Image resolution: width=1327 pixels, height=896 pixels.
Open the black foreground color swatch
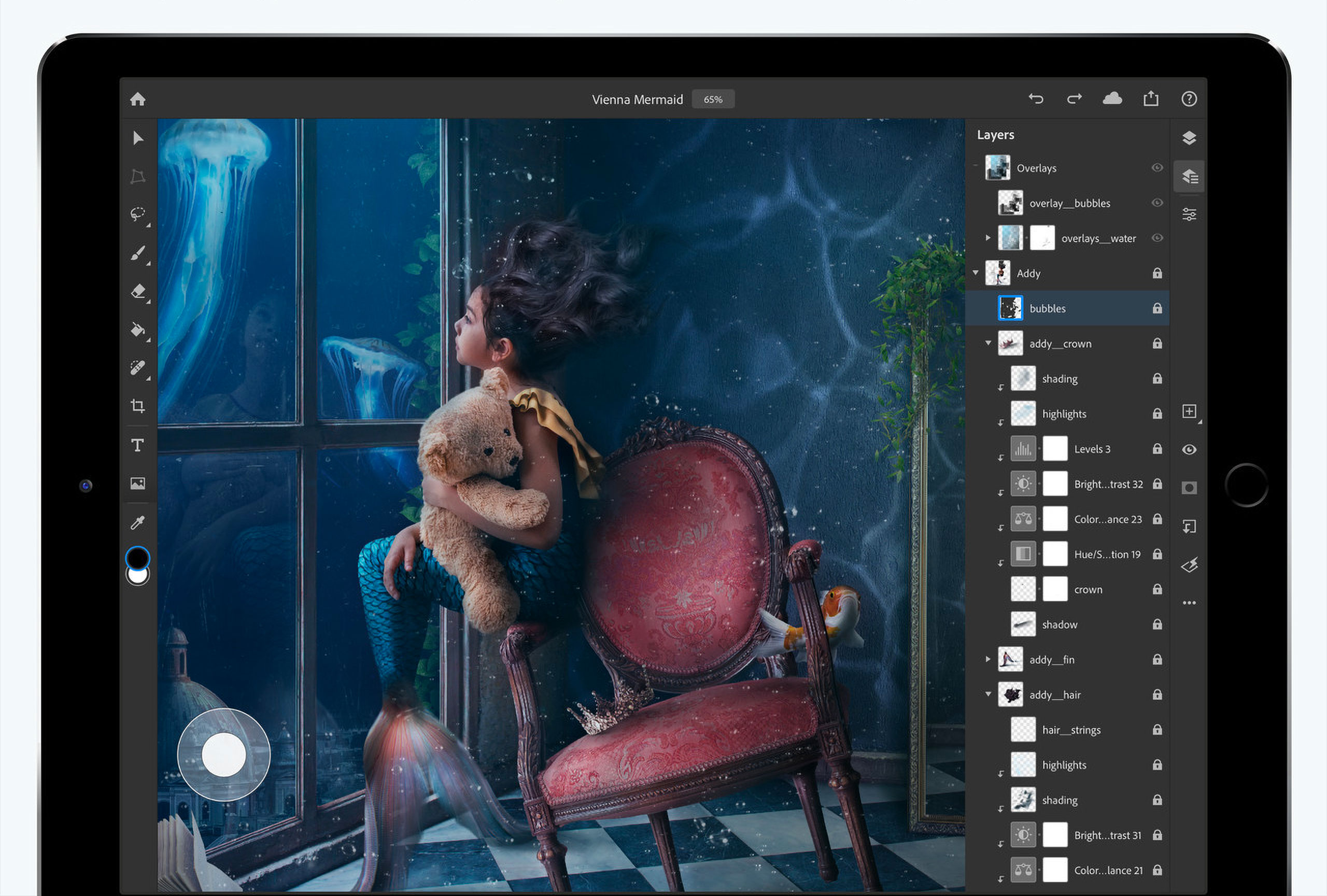click(x=137, y=557)
